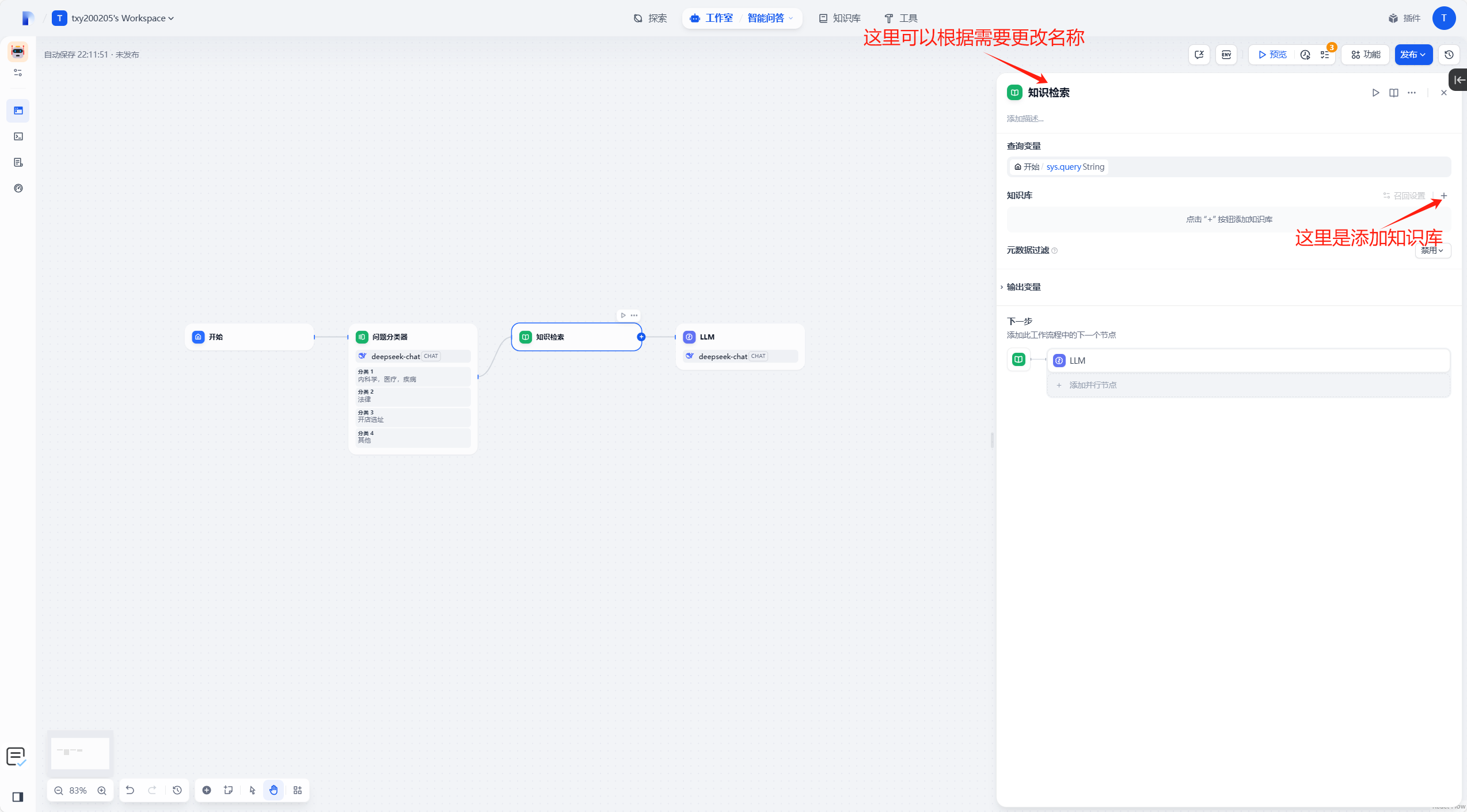Click the zoom in magnifier icon
The width and height of the screenshot is (1467, 812).
tap(102, 790)
